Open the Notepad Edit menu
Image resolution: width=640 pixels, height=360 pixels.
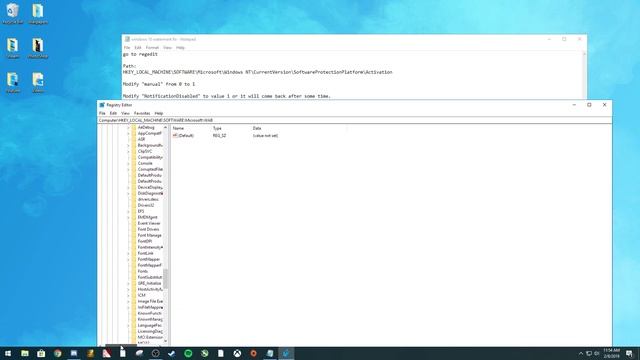tap(138, 48)
